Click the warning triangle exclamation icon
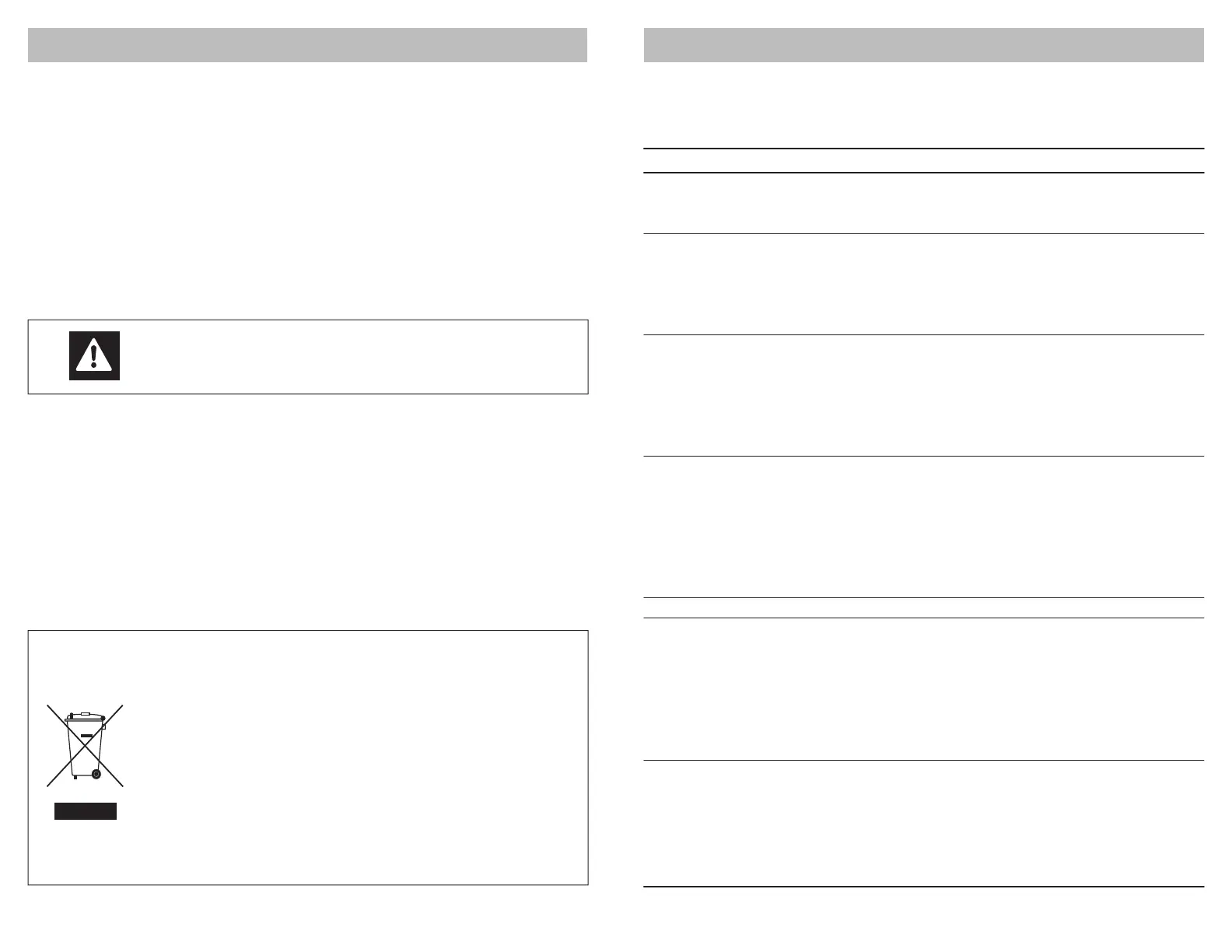 94,355
